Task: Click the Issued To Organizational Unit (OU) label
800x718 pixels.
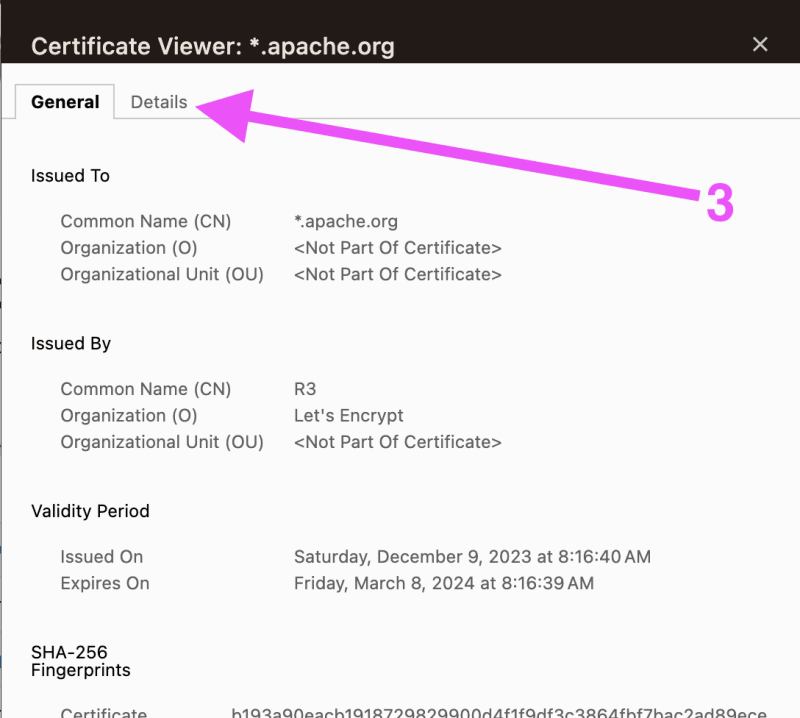Action: pyautogui.click(x=162, y=275)
